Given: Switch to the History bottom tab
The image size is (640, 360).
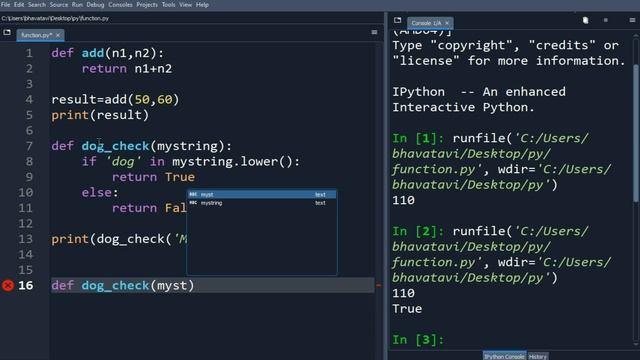Looking at the screenshot, I should [x=538, y=356].
